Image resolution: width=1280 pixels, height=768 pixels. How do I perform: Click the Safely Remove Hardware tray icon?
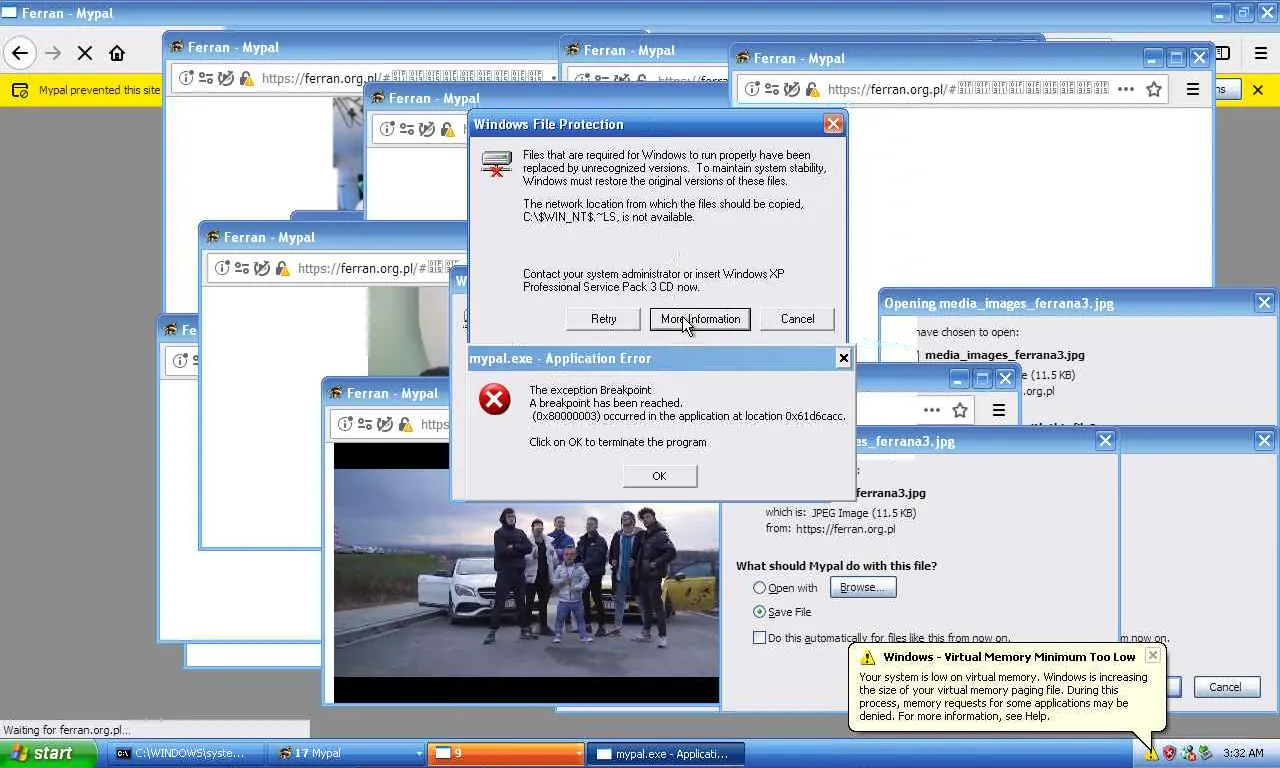click(1205, 753)
